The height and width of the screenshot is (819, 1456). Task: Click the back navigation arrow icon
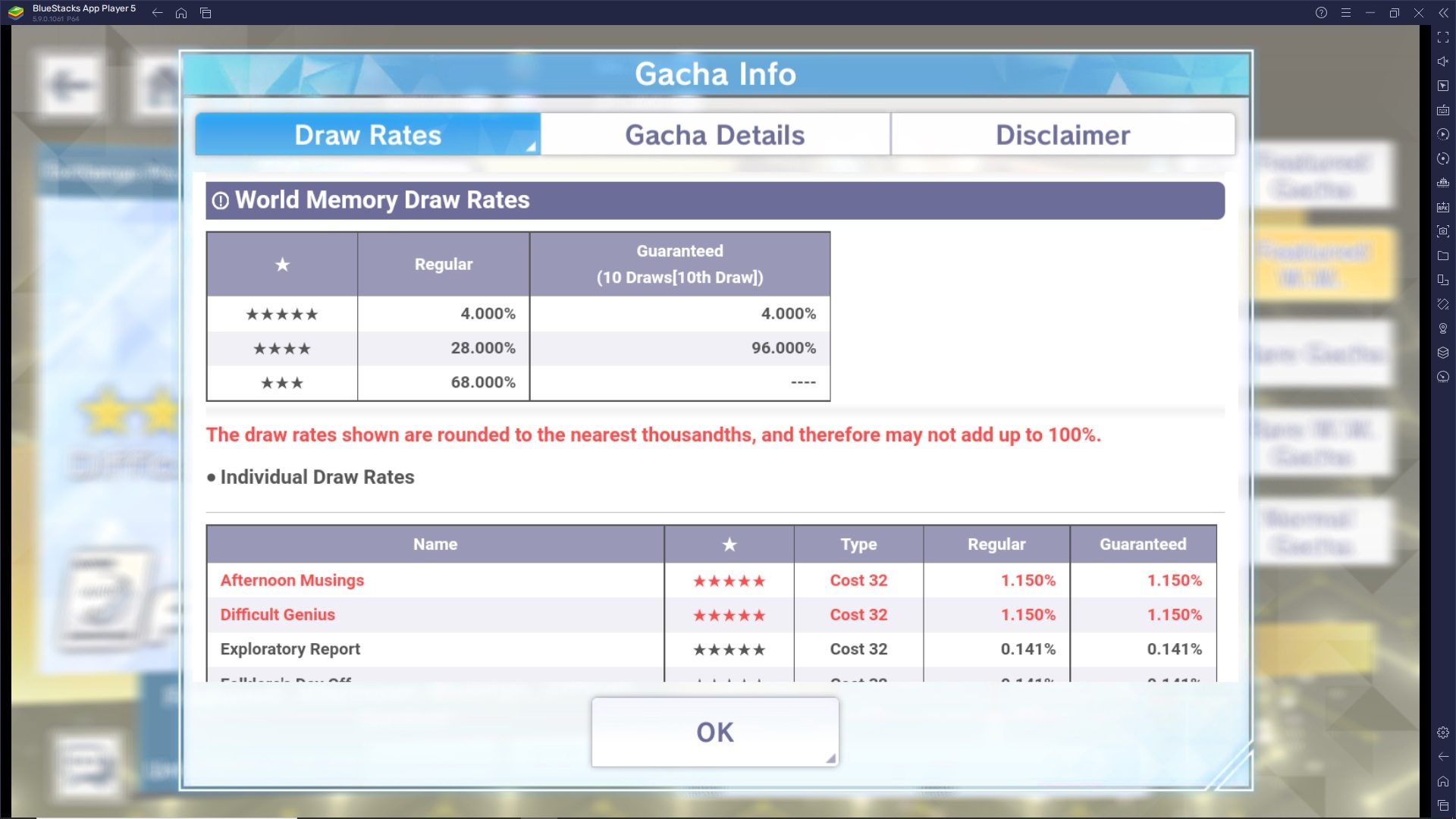[156, 12]
